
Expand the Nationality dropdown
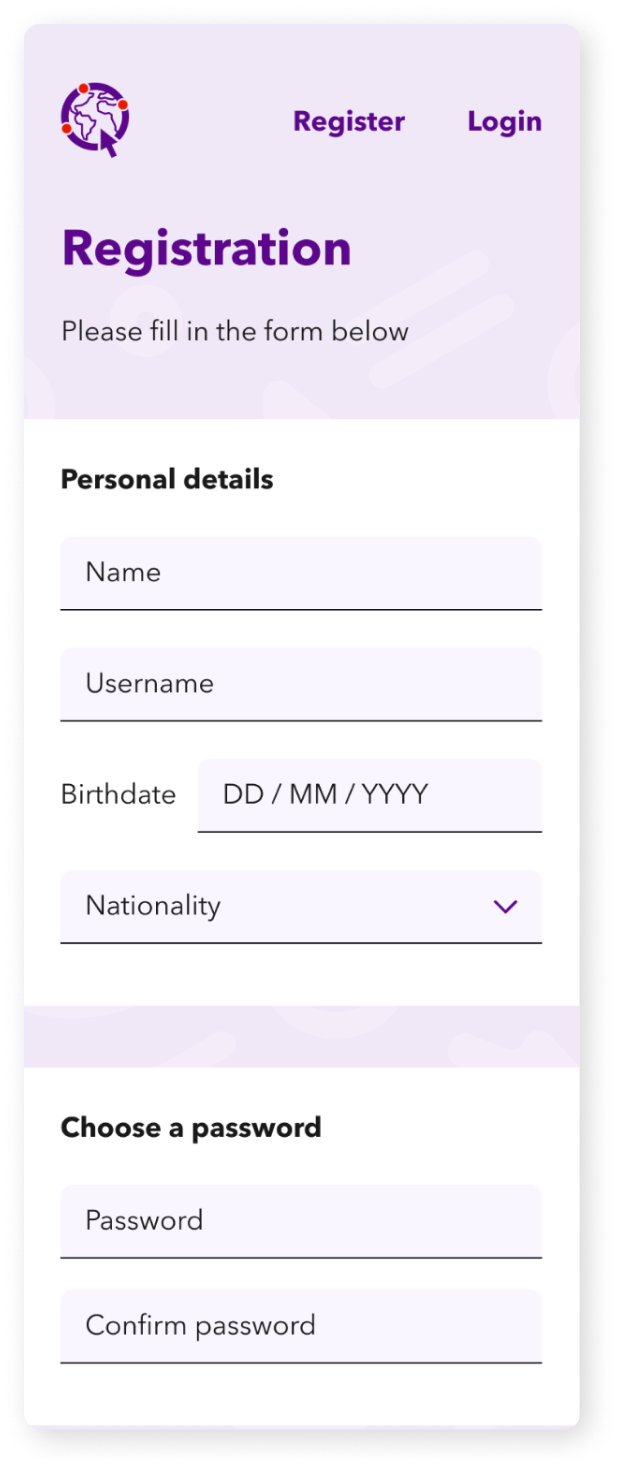300,906
